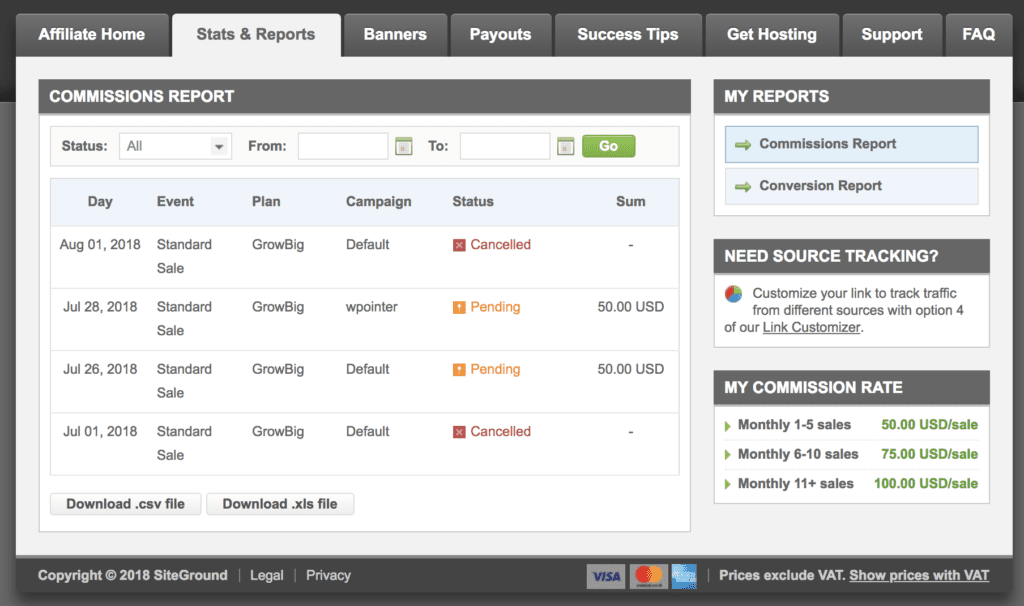This screenshot has width=1024, height=606.
Task: Follow the Link Customizer link
Action: tap(811, 327)
